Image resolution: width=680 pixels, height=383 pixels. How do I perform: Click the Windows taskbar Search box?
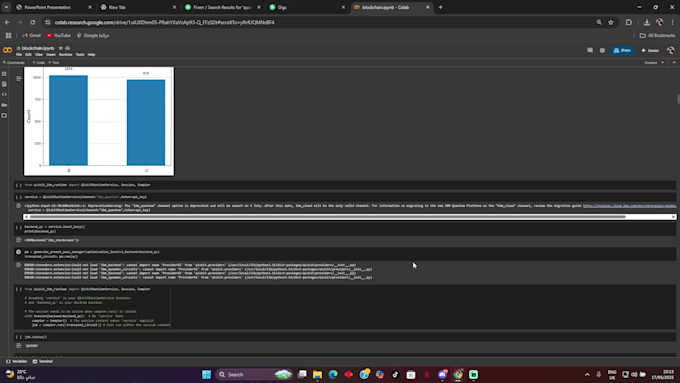[x=254, y=374]
